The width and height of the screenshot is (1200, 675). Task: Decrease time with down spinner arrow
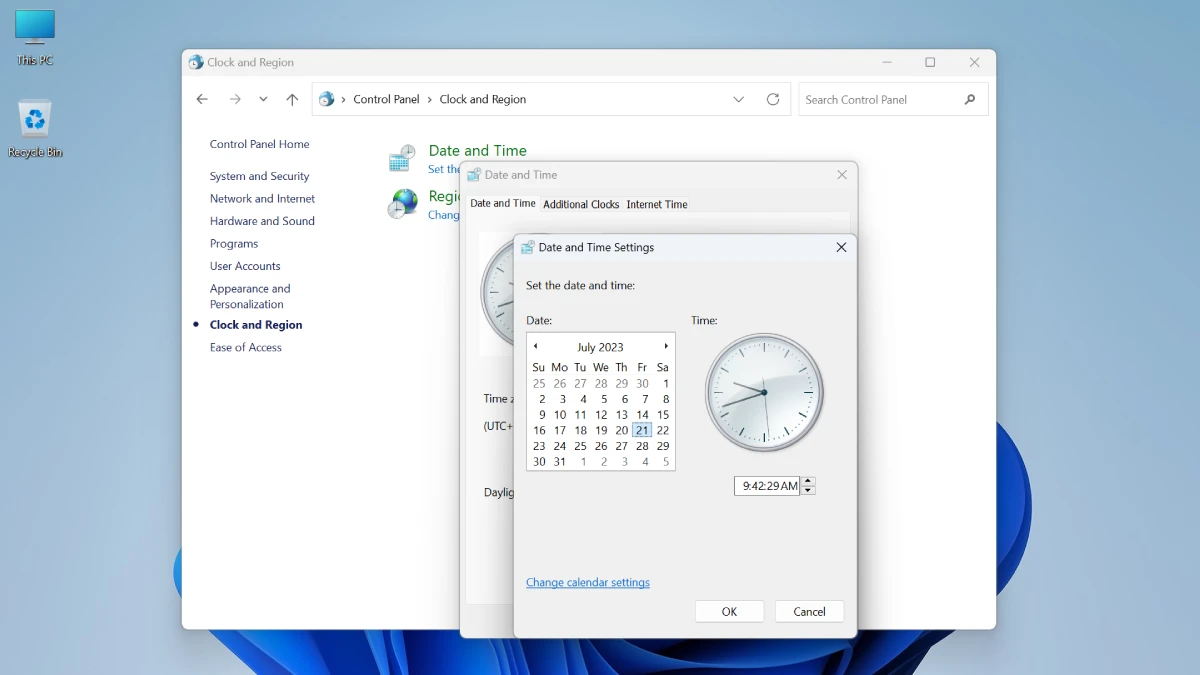tap(808, 490)
